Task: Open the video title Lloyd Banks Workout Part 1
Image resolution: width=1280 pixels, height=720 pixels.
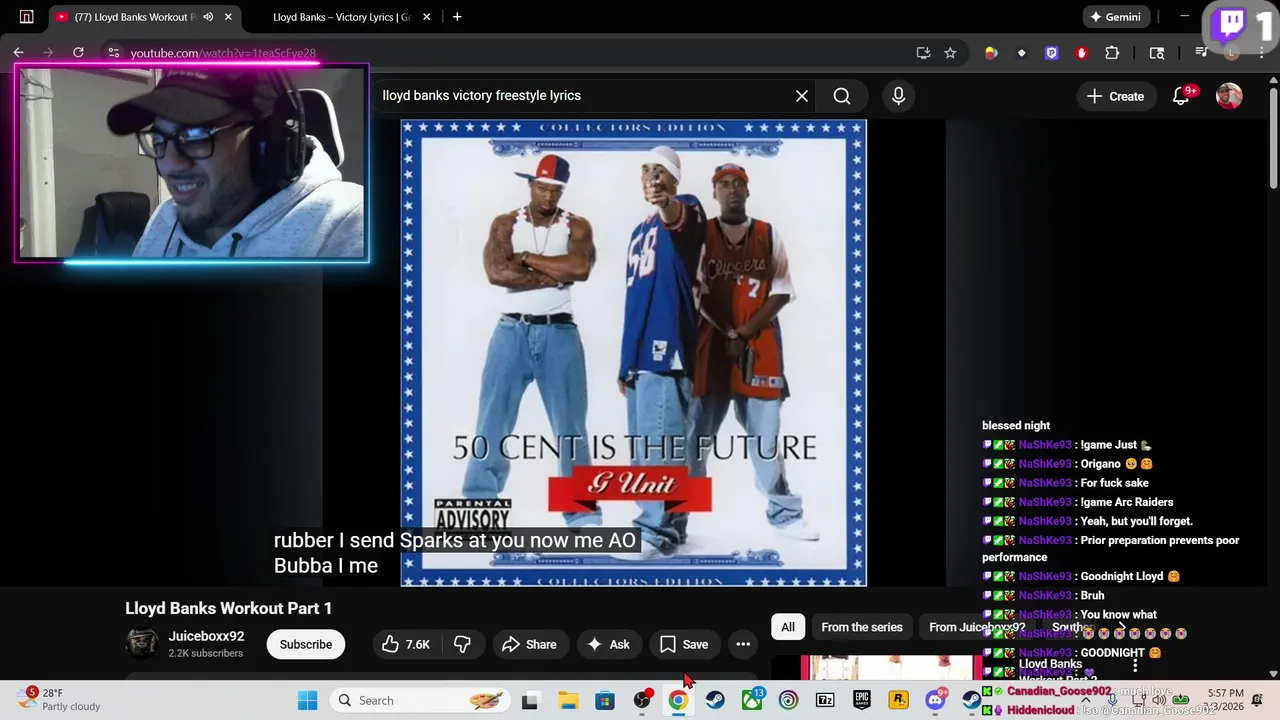Action: [228, 608]
